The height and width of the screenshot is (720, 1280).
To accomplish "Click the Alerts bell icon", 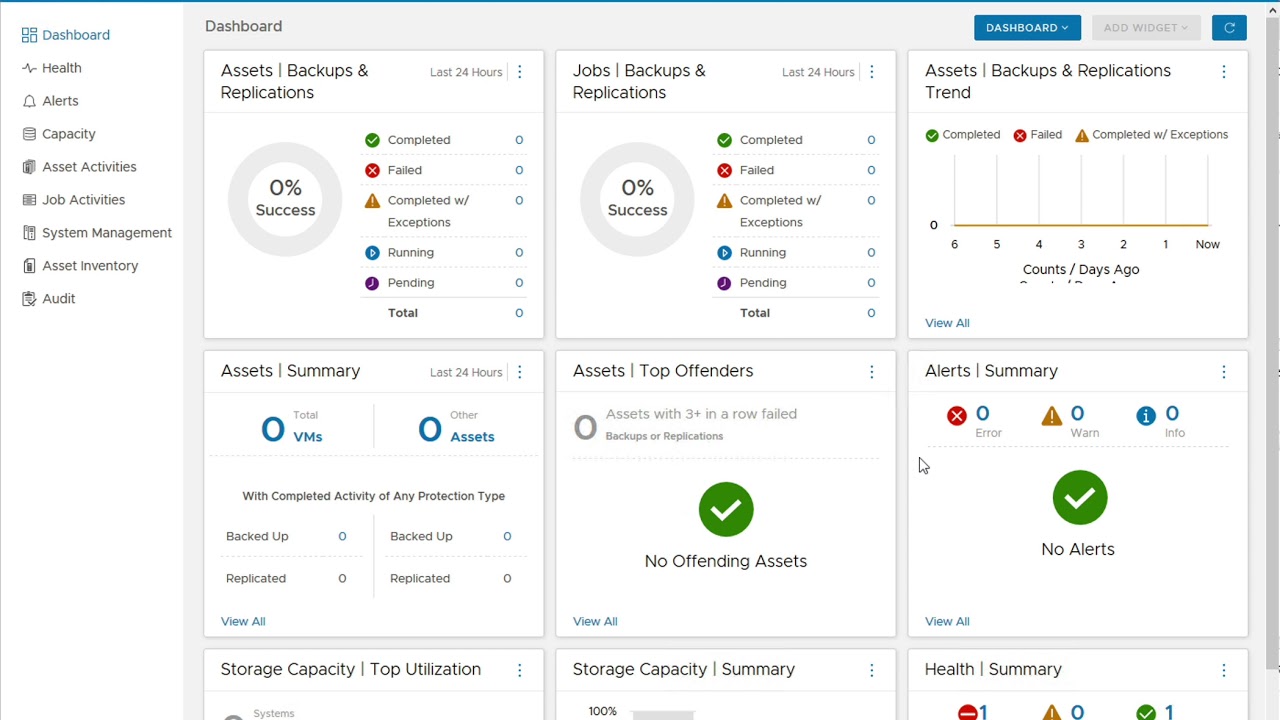I will pos(29,101).
